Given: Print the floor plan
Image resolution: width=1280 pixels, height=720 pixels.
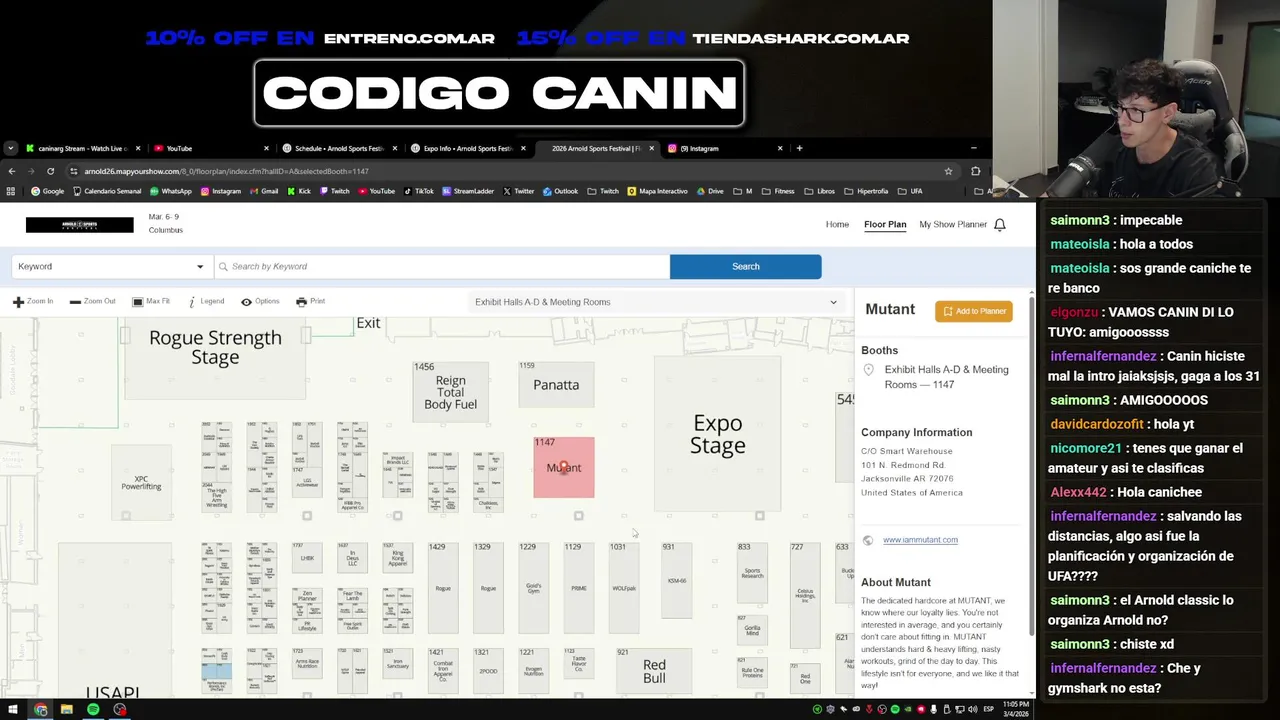Looking at the screenshot, I should click(x=310, y=301).
